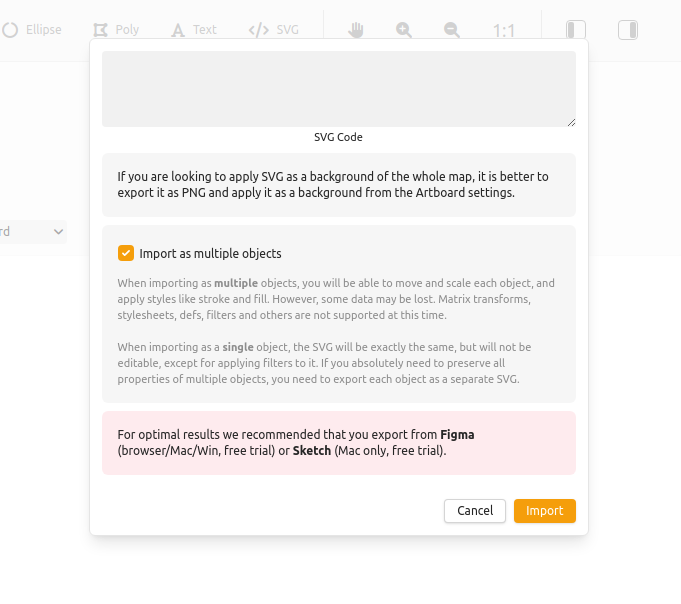681x604 pixels.
Task: Click the PNG background tip box
Action: click(x=338, y=184)
